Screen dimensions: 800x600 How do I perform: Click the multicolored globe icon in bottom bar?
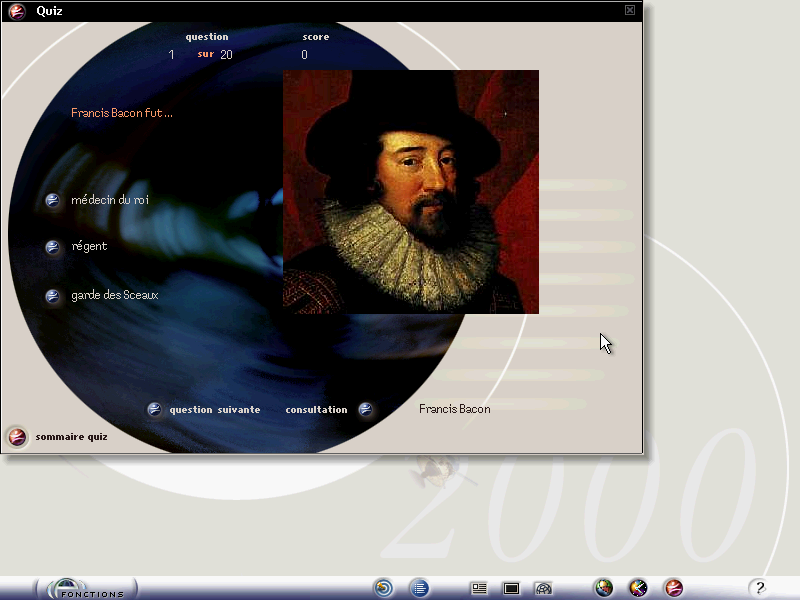[604, 588]
